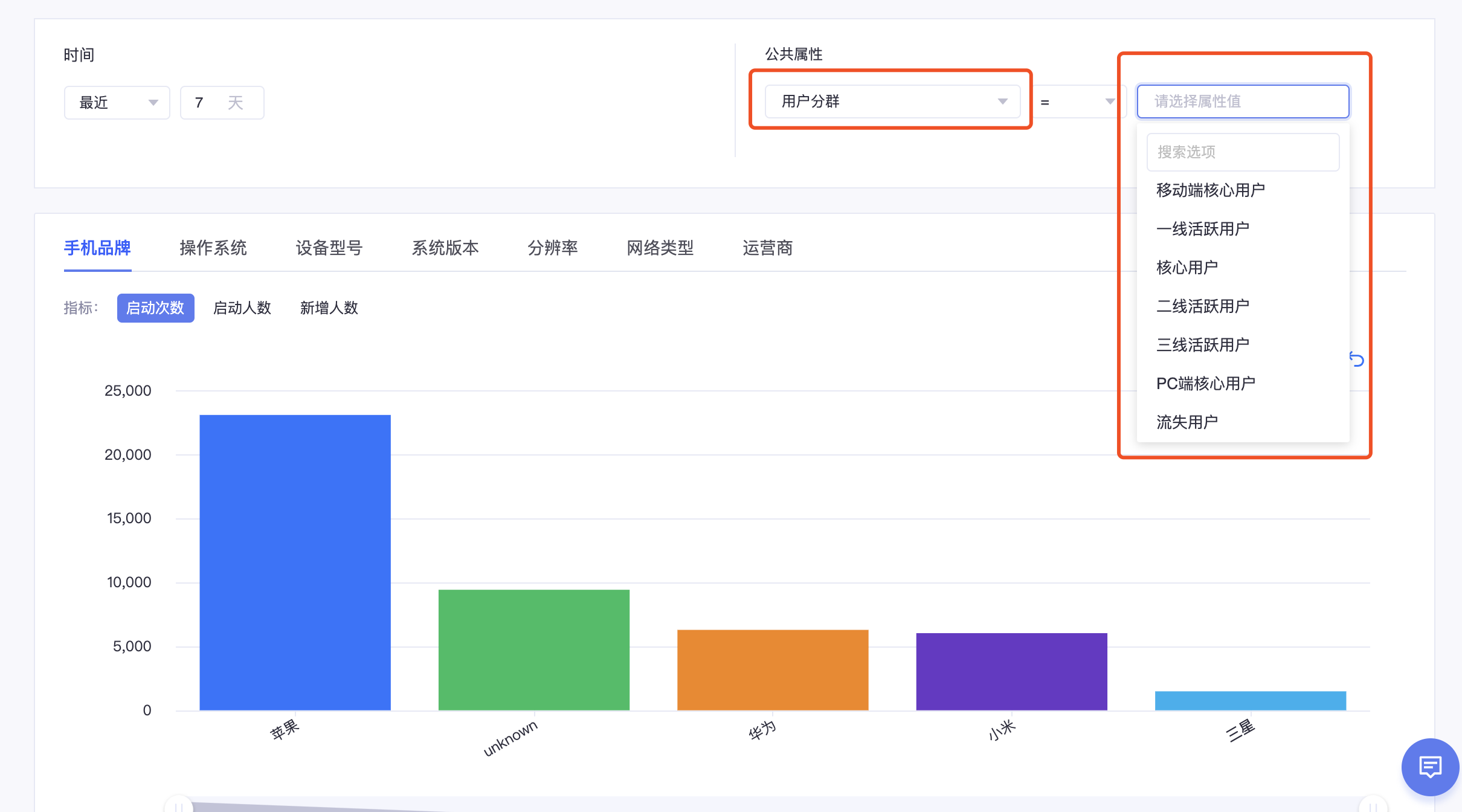Click the light blue 三星 bar
Screen dimensions: 1462x812
[x=1251, y=700]
